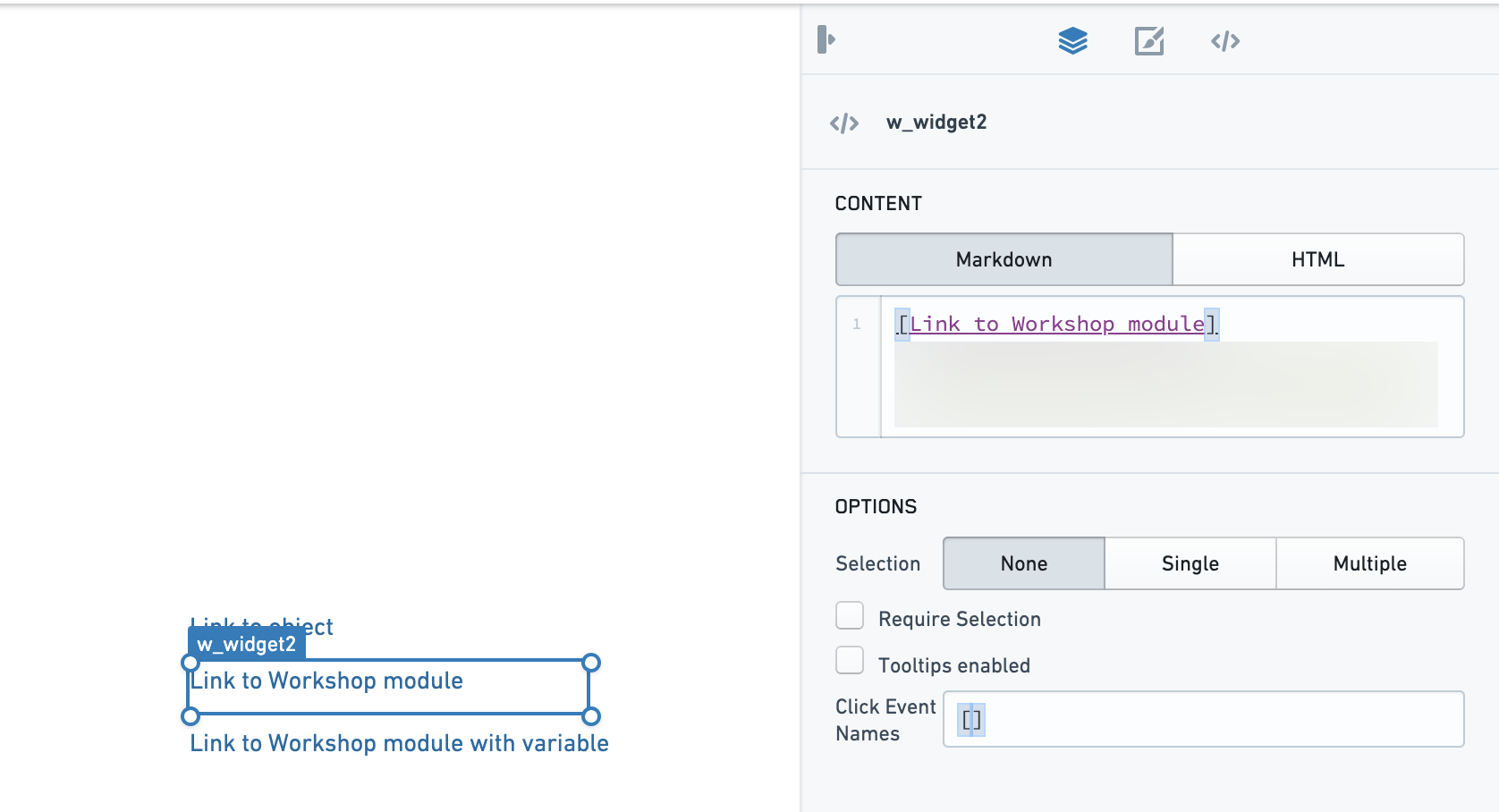Click the w_widget2 title in panel header

pyautogui.click(x=936, y=123)
